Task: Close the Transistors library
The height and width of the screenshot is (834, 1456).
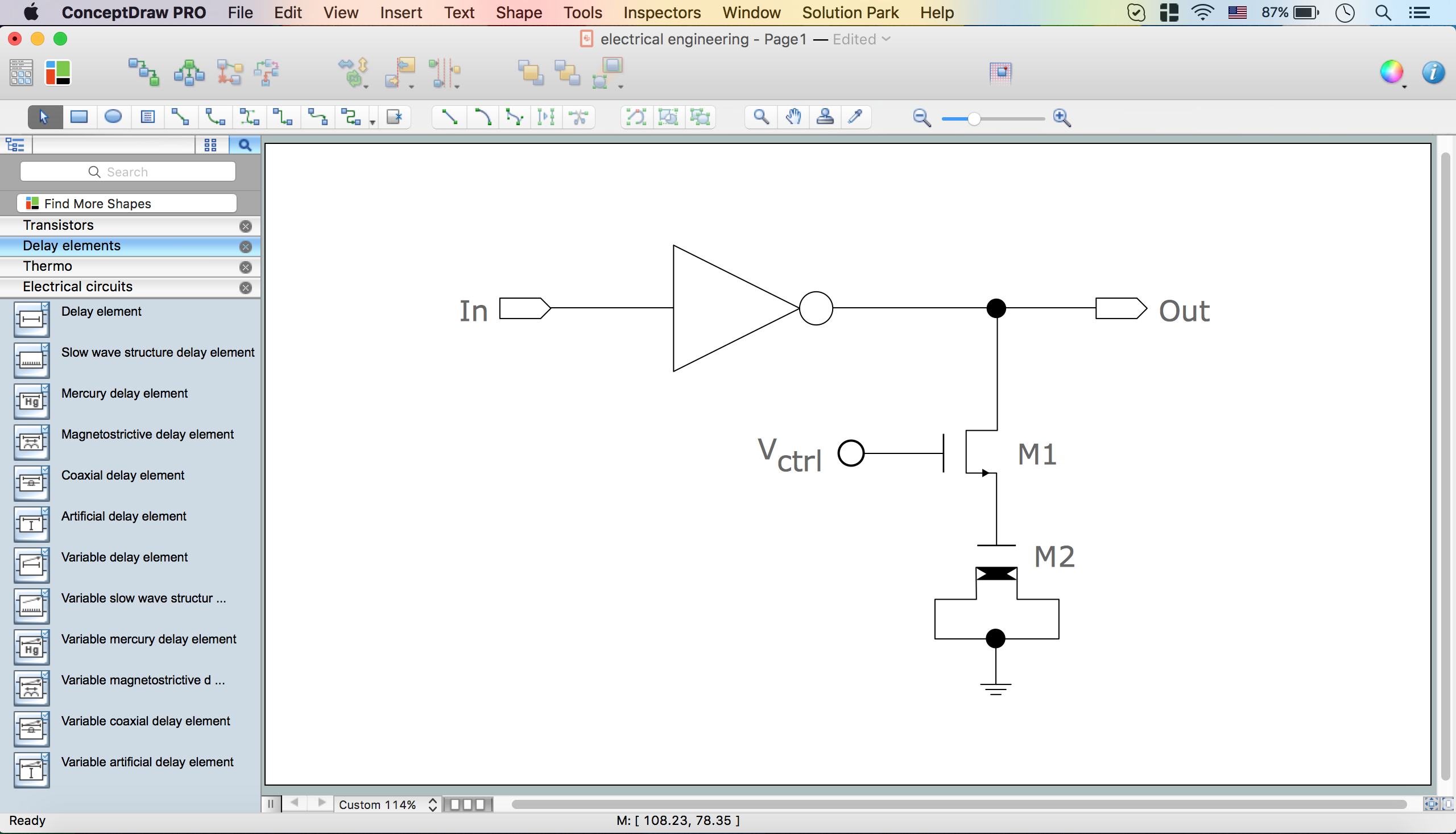Action: [246, 226]
